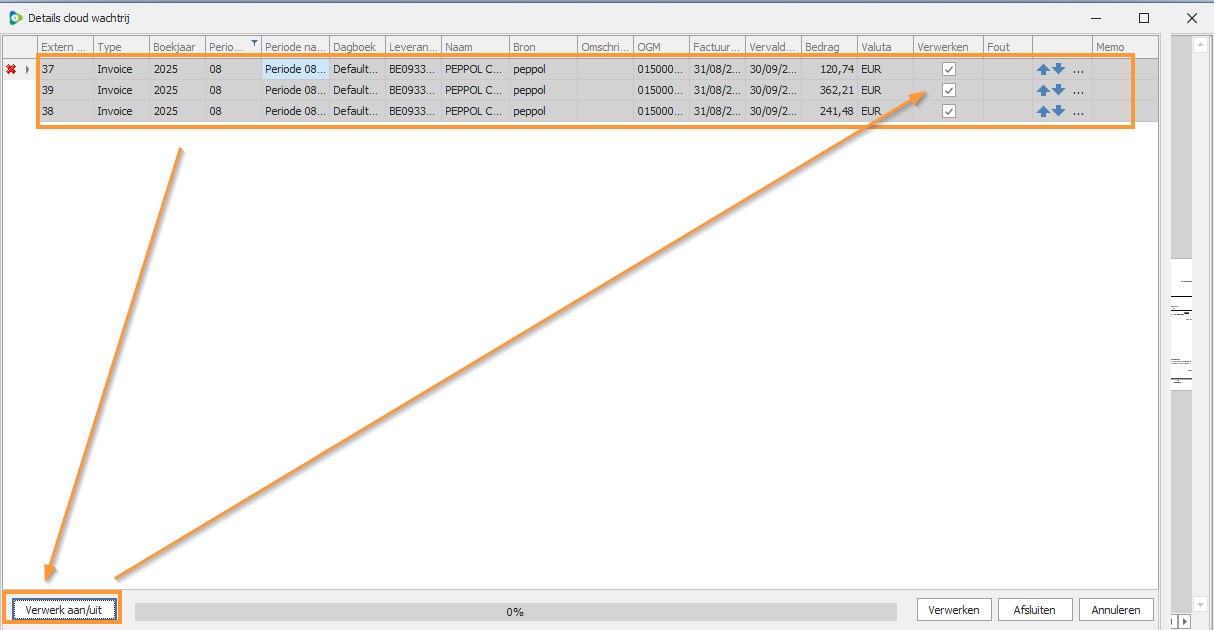
Task: Click the blue down arrow on row 38
Action: click(x=1058, y=111)
